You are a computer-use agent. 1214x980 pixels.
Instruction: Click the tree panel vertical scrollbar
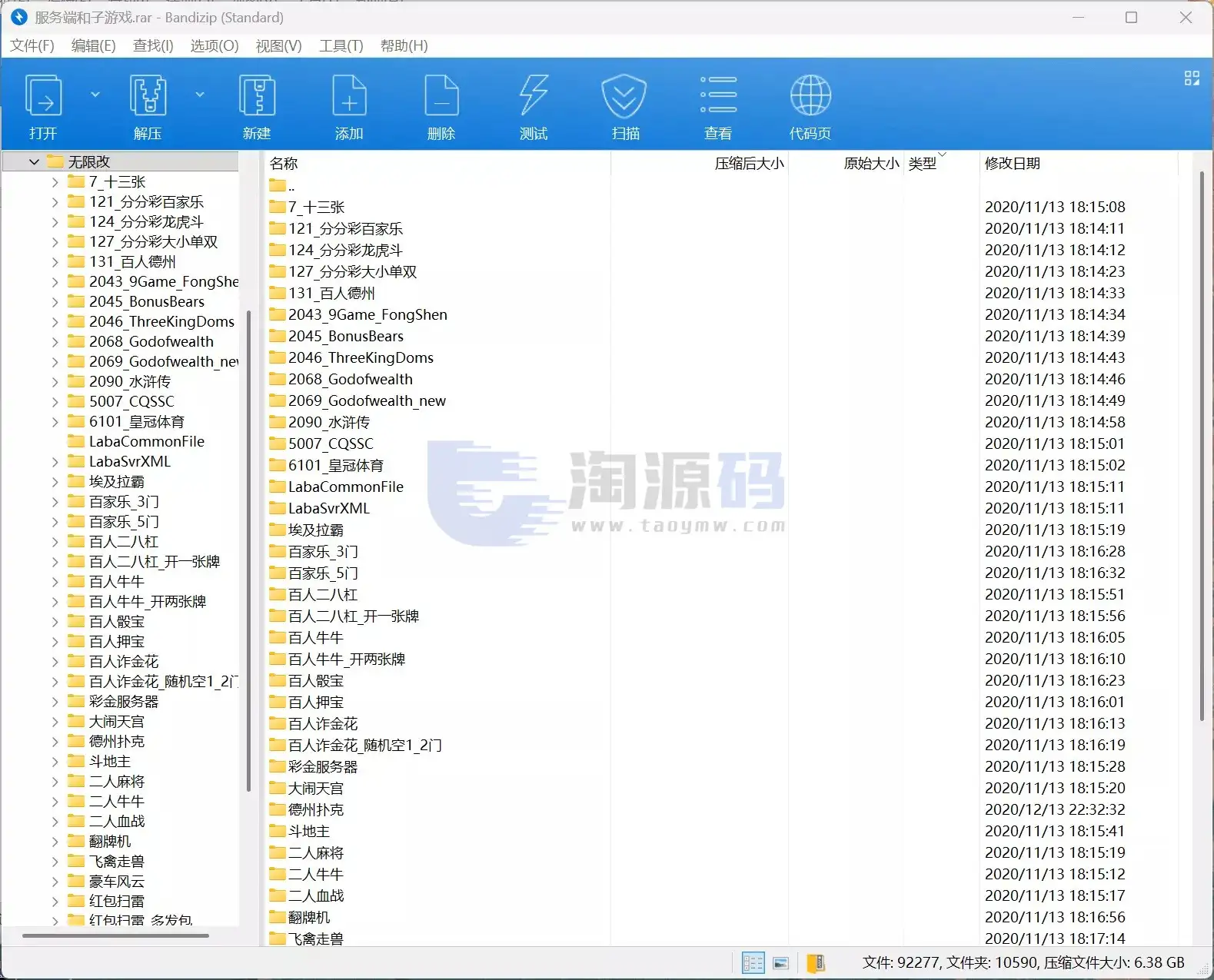(248, 550)
